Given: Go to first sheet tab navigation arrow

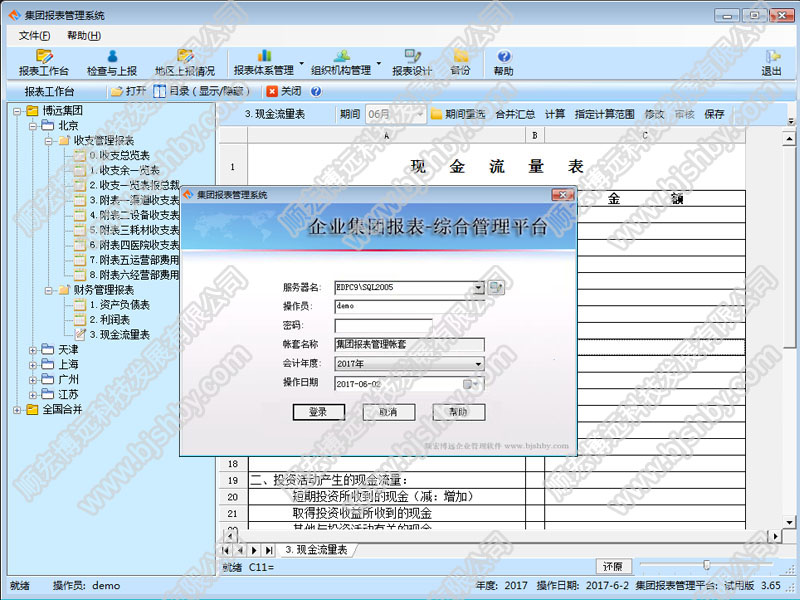Looking at the screenshot, I should [x=226, y=550].
